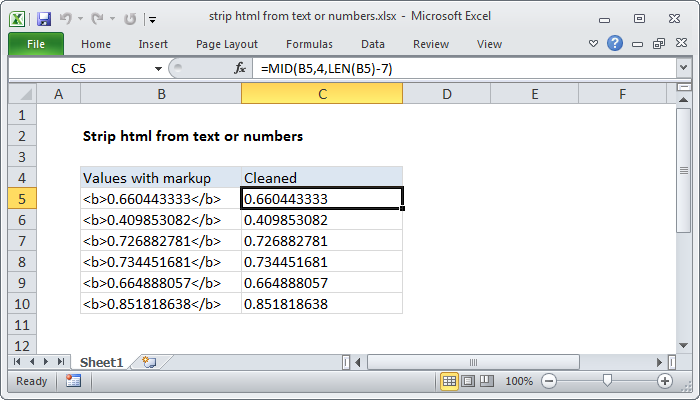The width and height of the screenshot is (700, 400).
Task: Open Microsoft Excel Help question mark icon
Action: (x=615, y=43)
